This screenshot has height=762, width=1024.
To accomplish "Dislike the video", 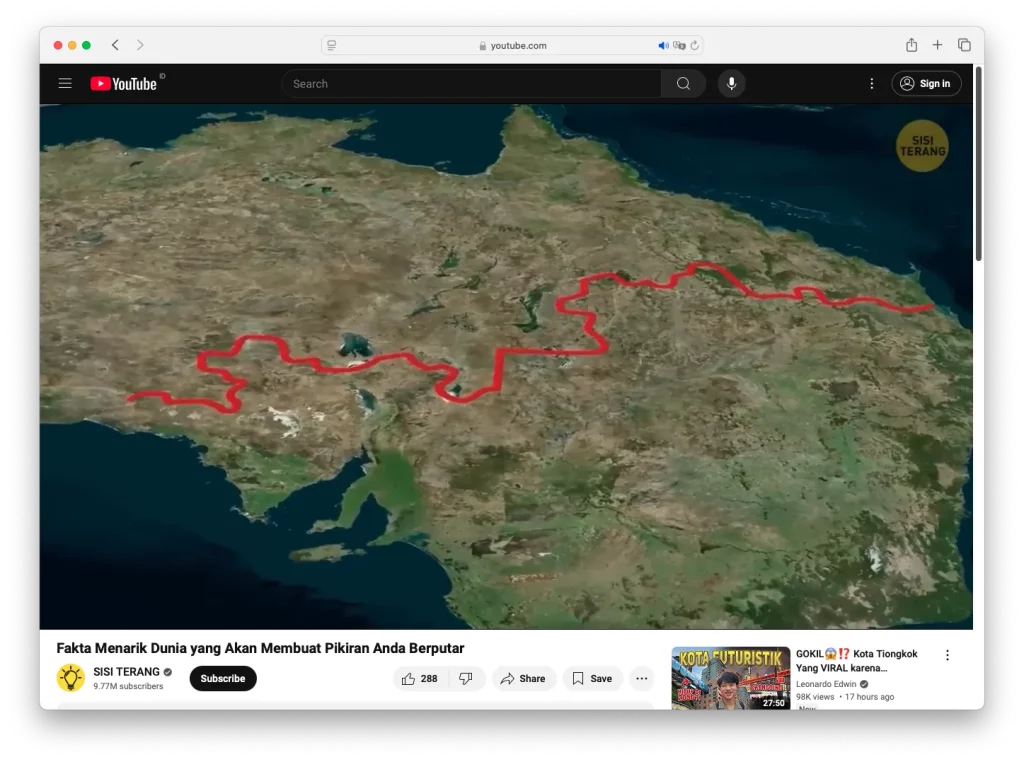I will coord(466,678).
